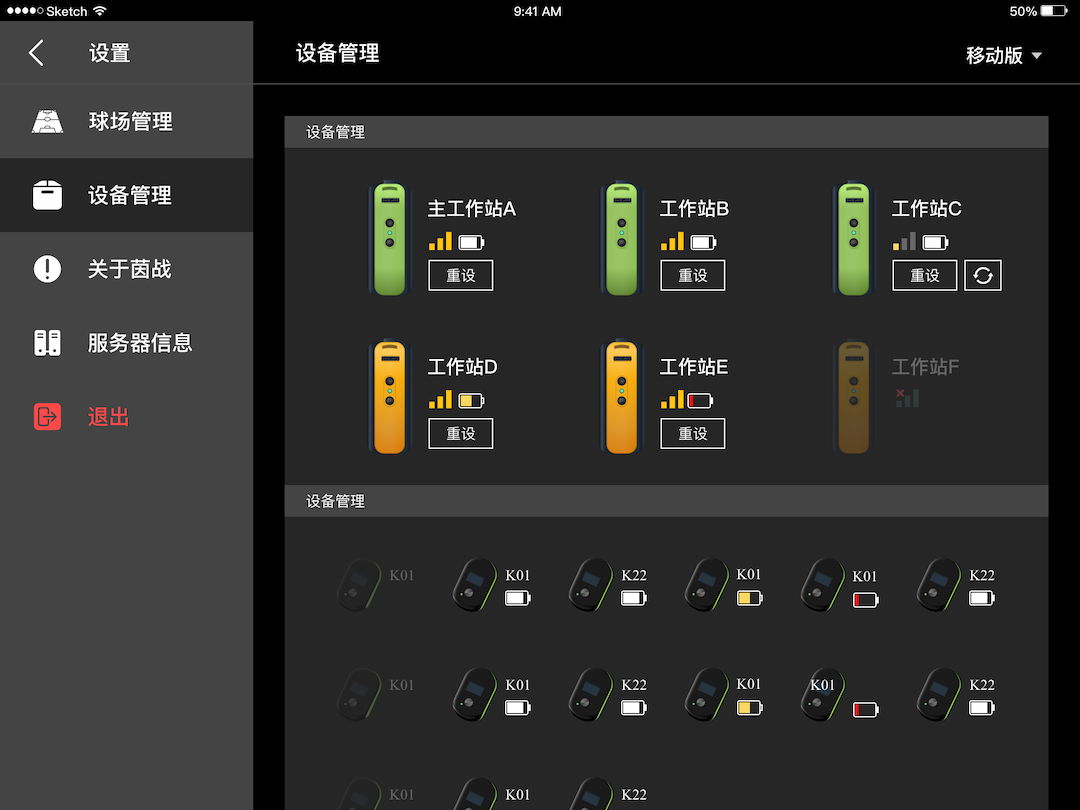Image resolution: width=1080 pixels, height=810 pixels.
Task: Select the orange 工作站D device icon
Action: click(x=389, y=396)
